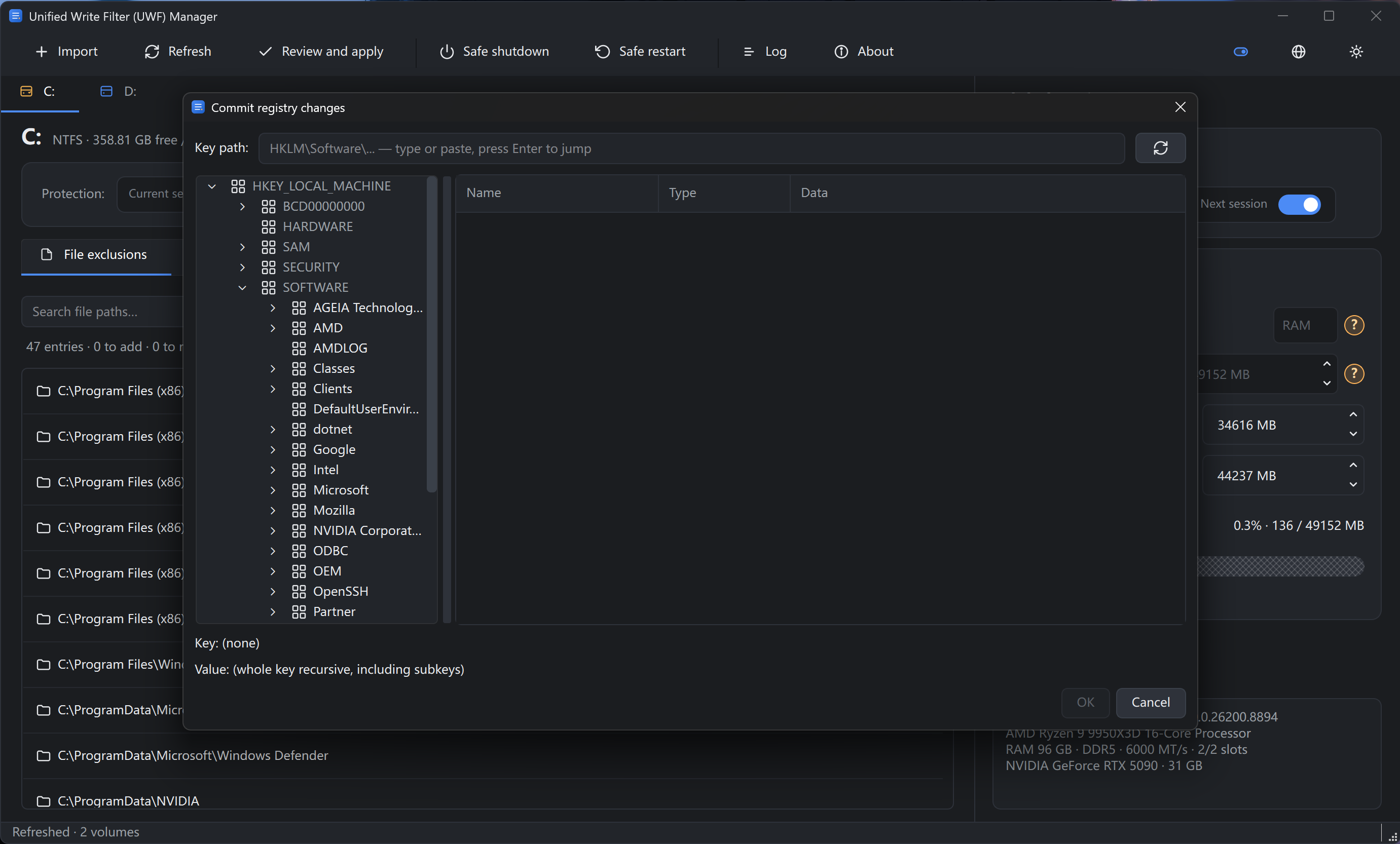1400x844 pixels.
Task: Expand the NVIDIA Corporation key
Action: pyautogui.click(x=273, y=530)
